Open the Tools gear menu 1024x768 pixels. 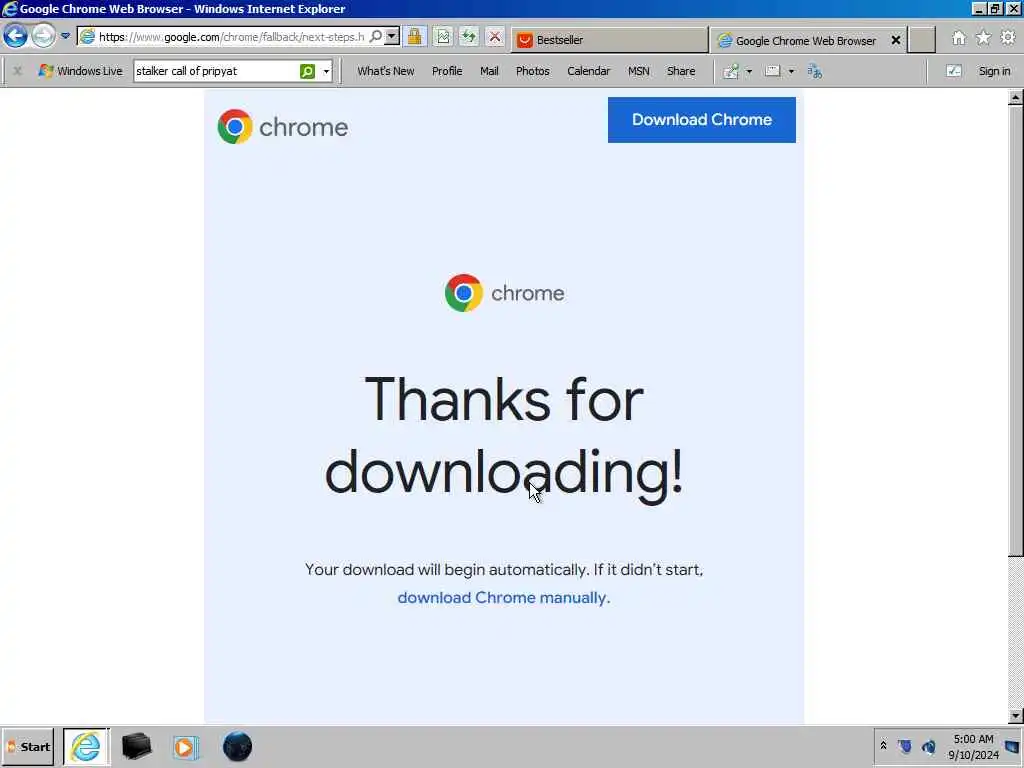coord(1008,38)
